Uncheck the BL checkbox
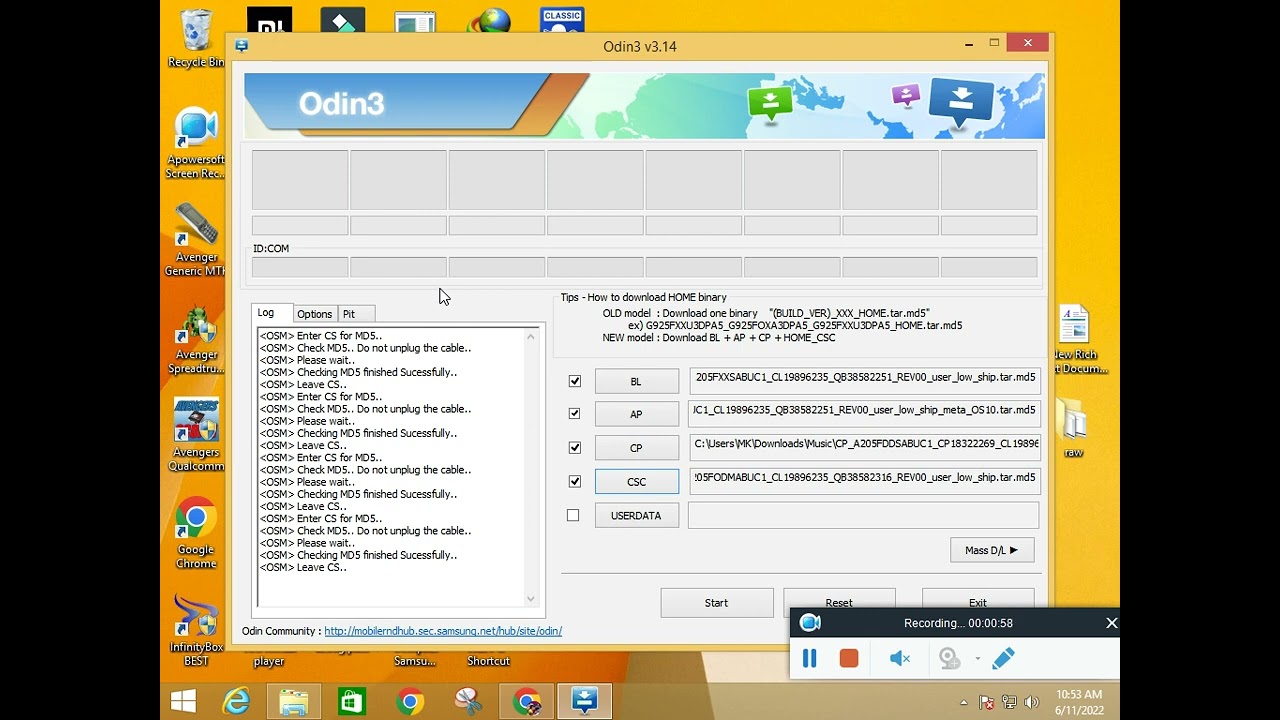 [x=574, y=381]
